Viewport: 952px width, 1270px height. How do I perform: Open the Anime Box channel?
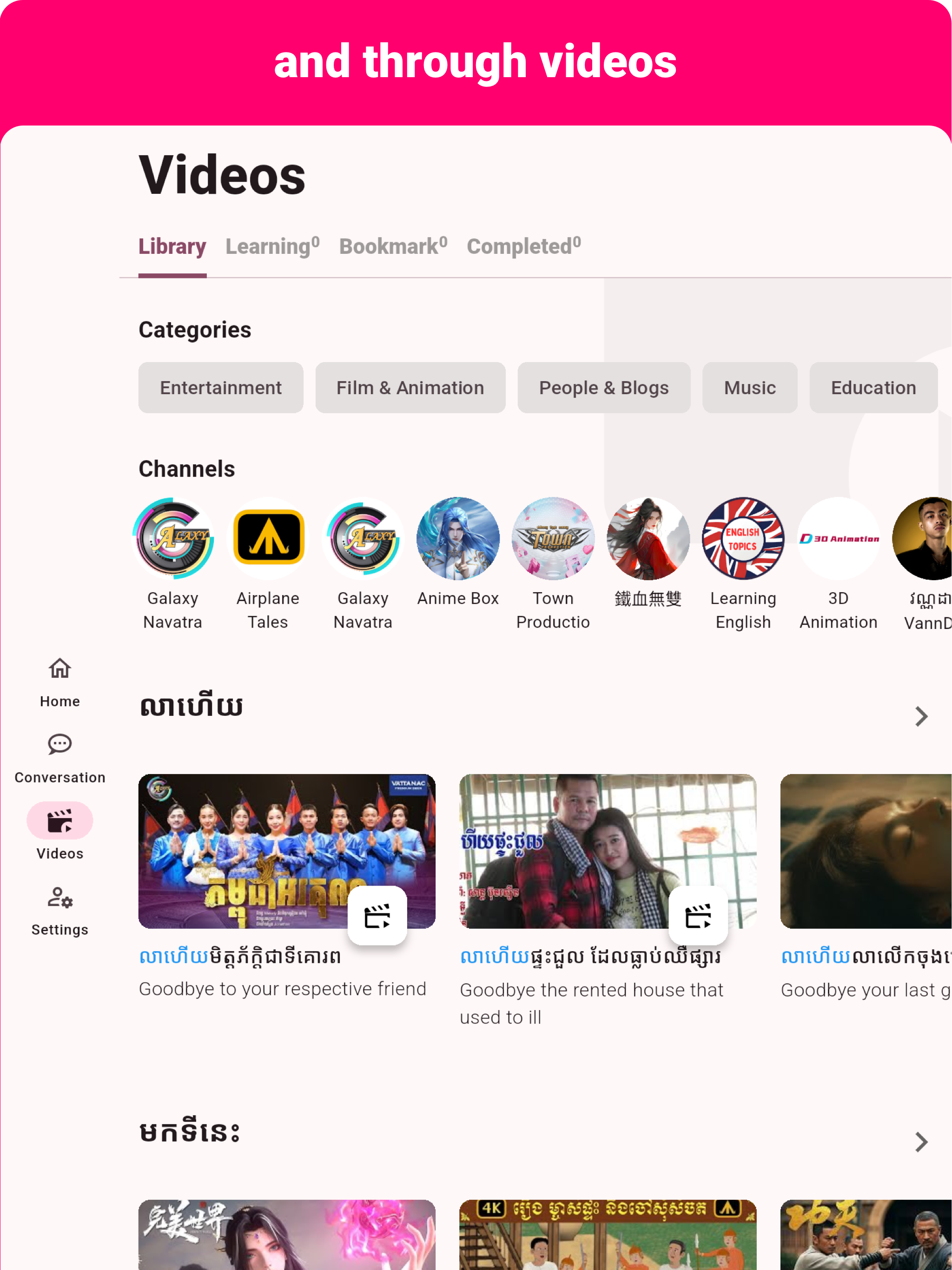pyautogui.click(x=458, y=538)
